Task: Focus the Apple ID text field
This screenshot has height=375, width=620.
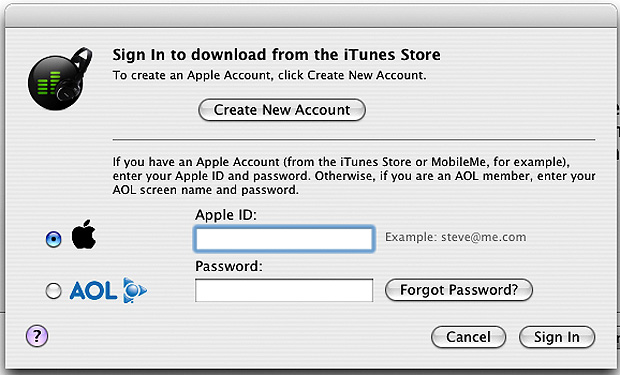Action: coord(284,239)
